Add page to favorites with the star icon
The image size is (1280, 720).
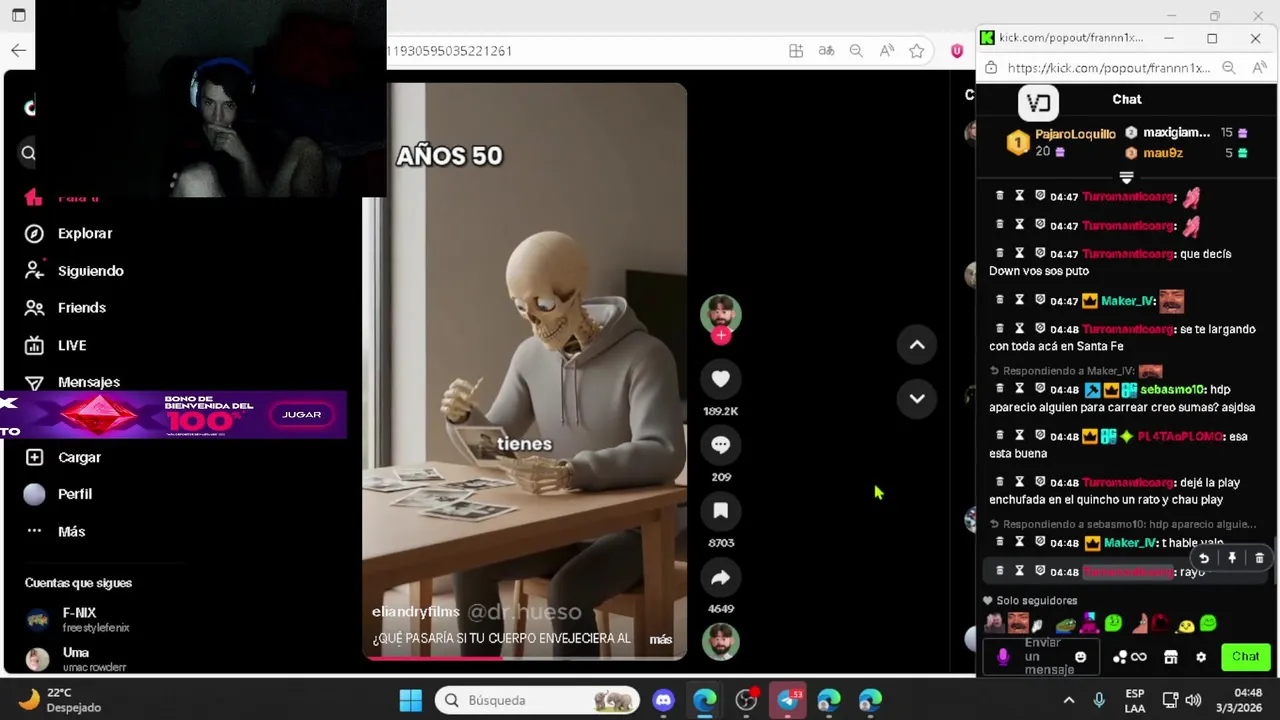point(916,51)
